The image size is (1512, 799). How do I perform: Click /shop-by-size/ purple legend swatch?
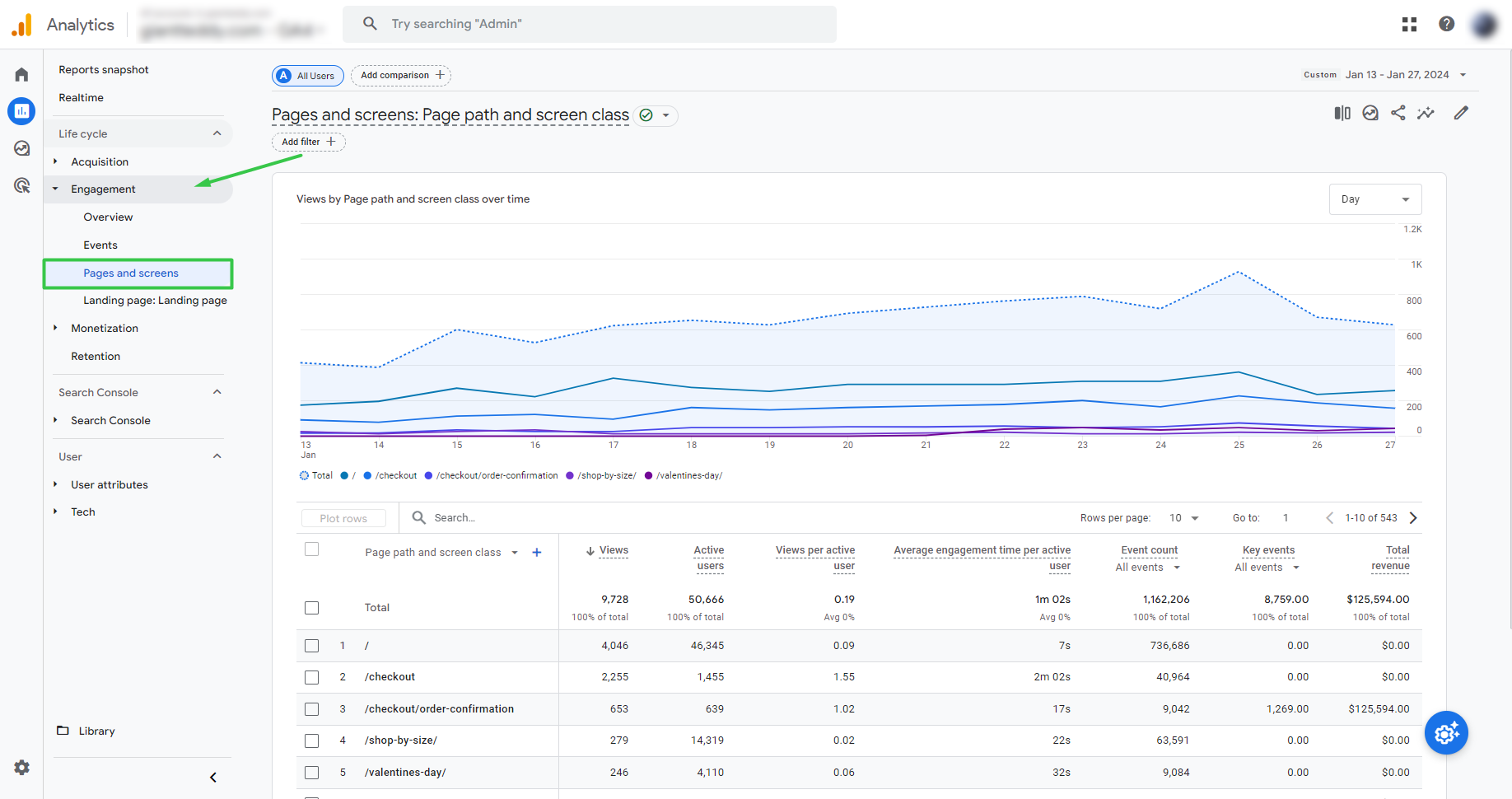570,475
